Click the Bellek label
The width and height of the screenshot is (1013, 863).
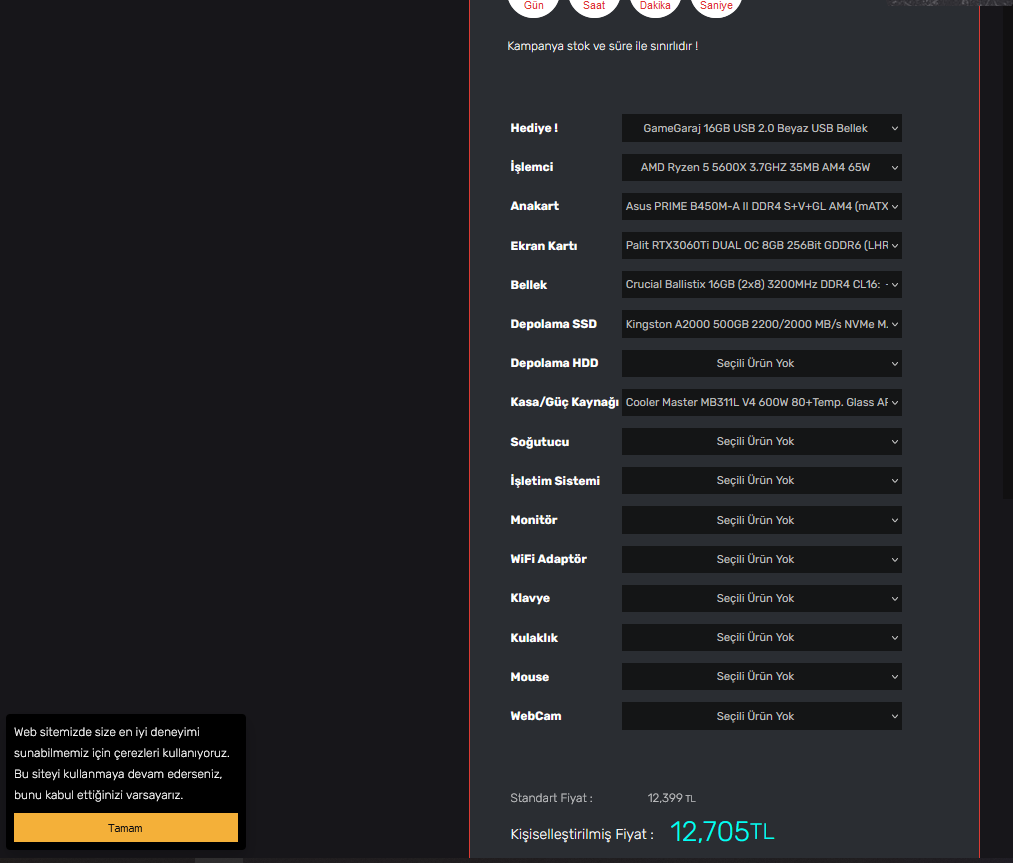pos(528,285)
